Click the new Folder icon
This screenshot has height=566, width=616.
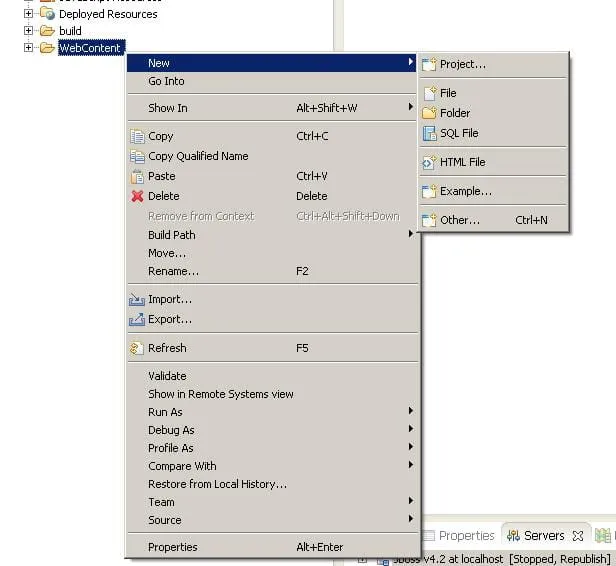(429, 113)
